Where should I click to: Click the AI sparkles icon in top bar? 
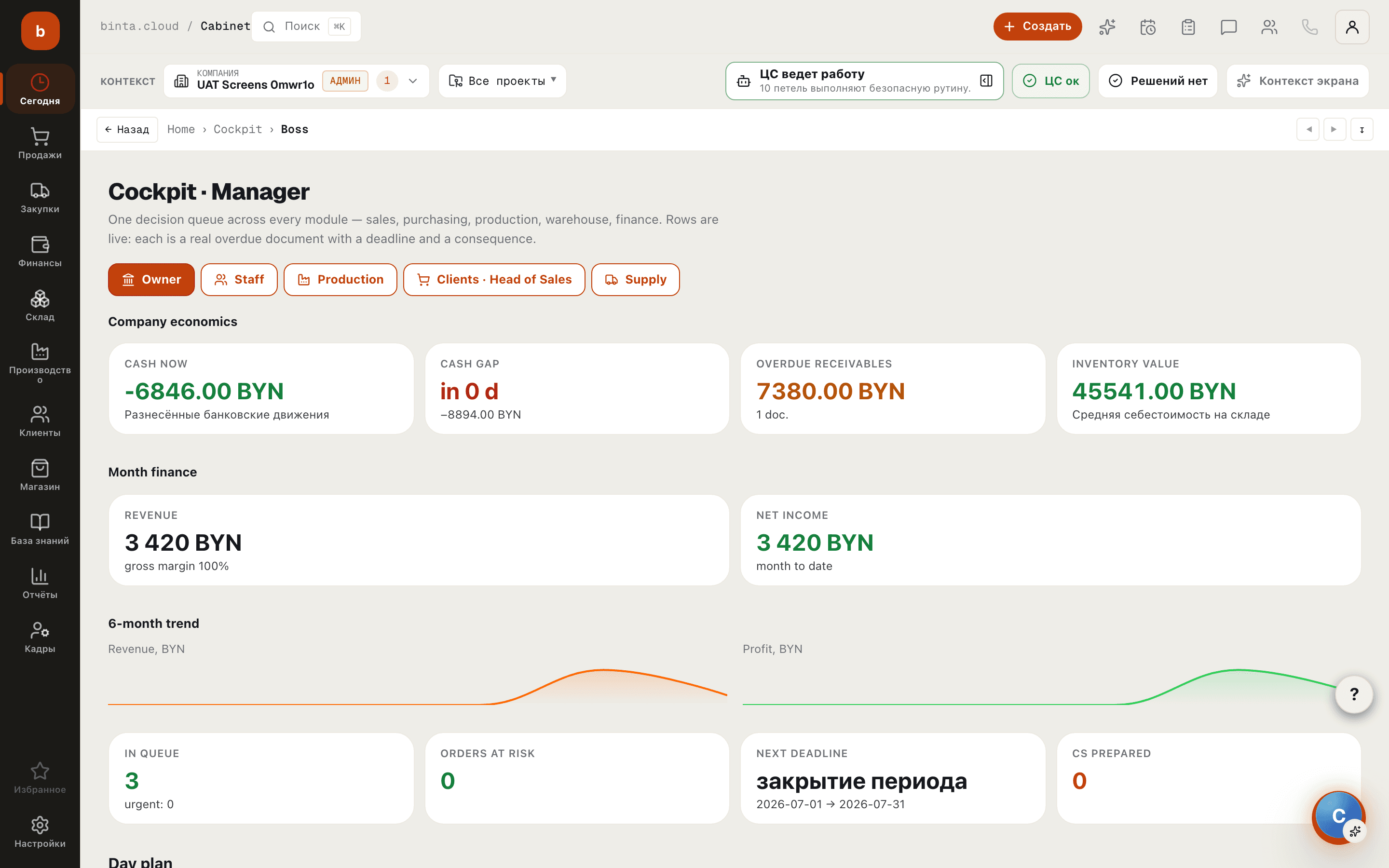click(x=1107, y=27)
